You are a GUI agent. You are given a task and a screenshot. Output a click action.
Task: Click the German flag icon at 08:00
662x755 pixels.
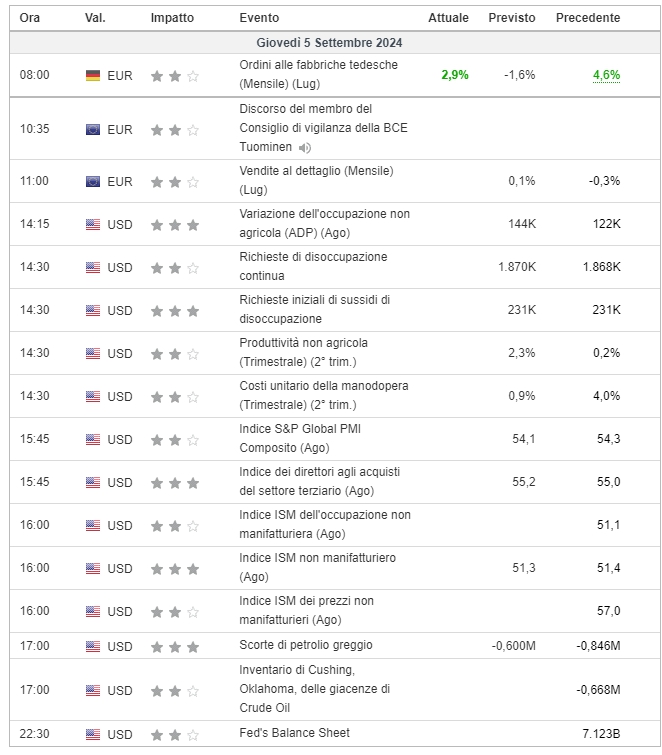pyautogui.click(x=93, y=76)
